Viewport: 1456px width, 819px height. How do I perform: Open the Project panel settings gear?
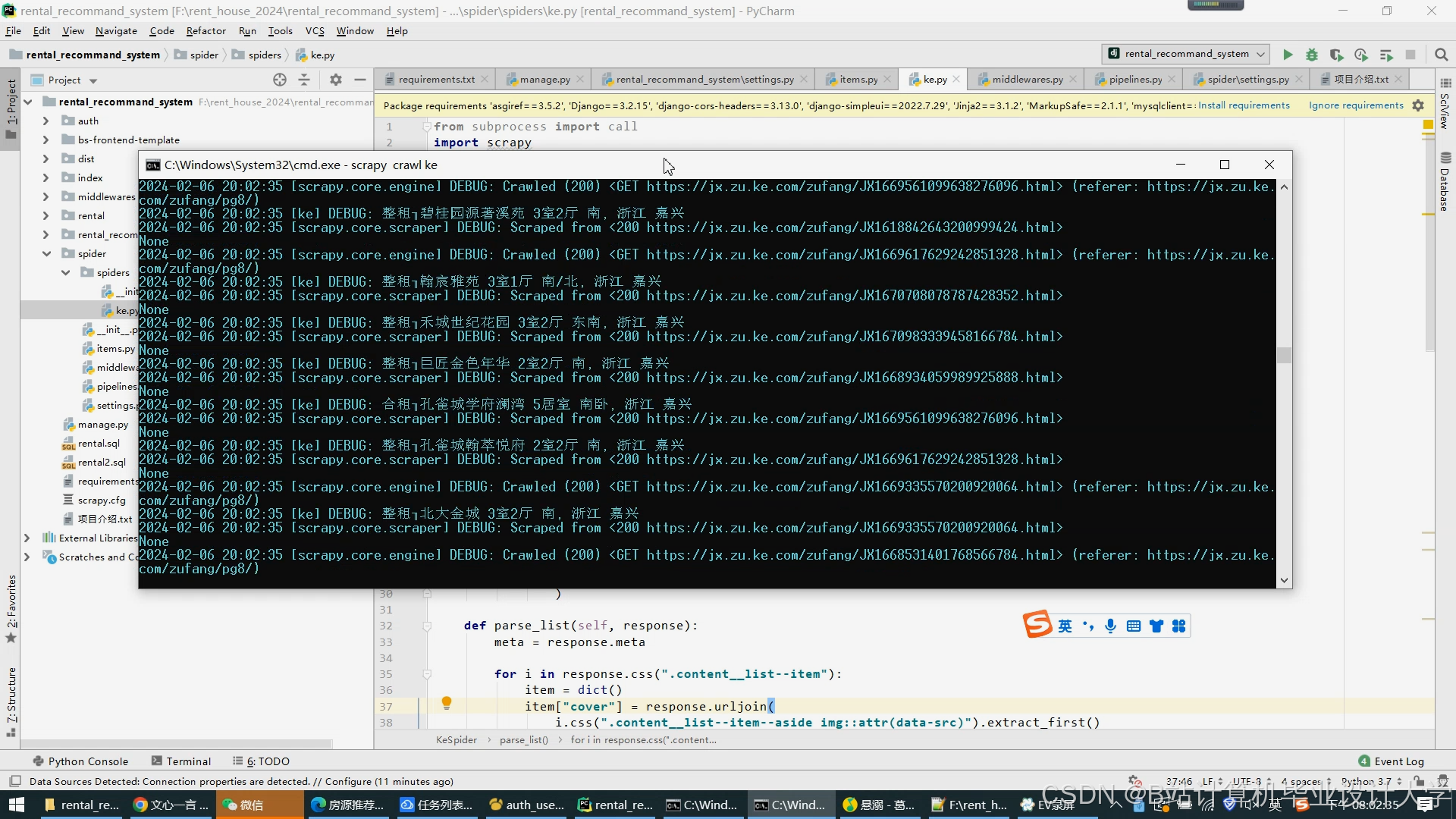click(335, 80)
